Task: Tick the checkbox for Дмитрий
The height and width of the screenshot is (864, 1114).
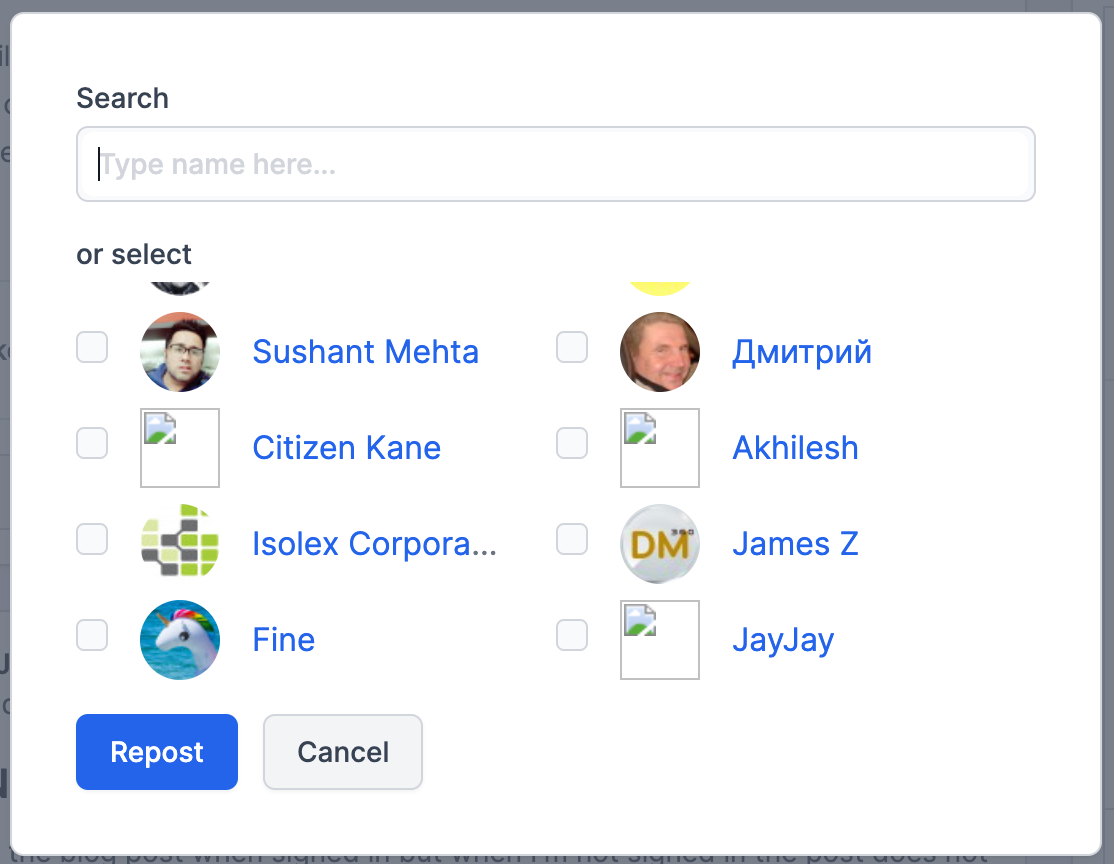Action: click(572, 347)
